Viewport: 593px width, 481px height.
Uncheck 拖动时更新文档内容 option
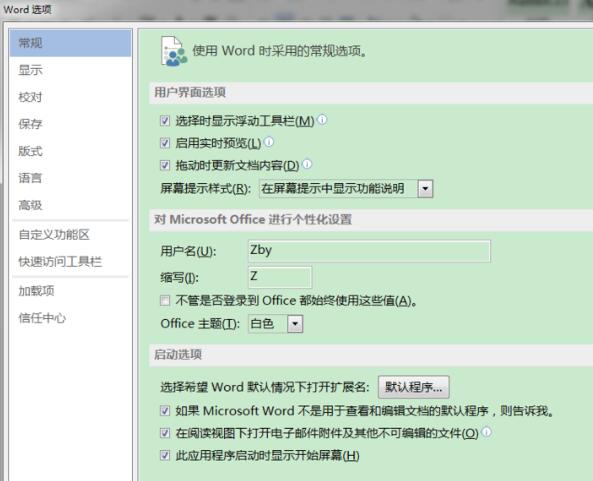coord(165,165)
